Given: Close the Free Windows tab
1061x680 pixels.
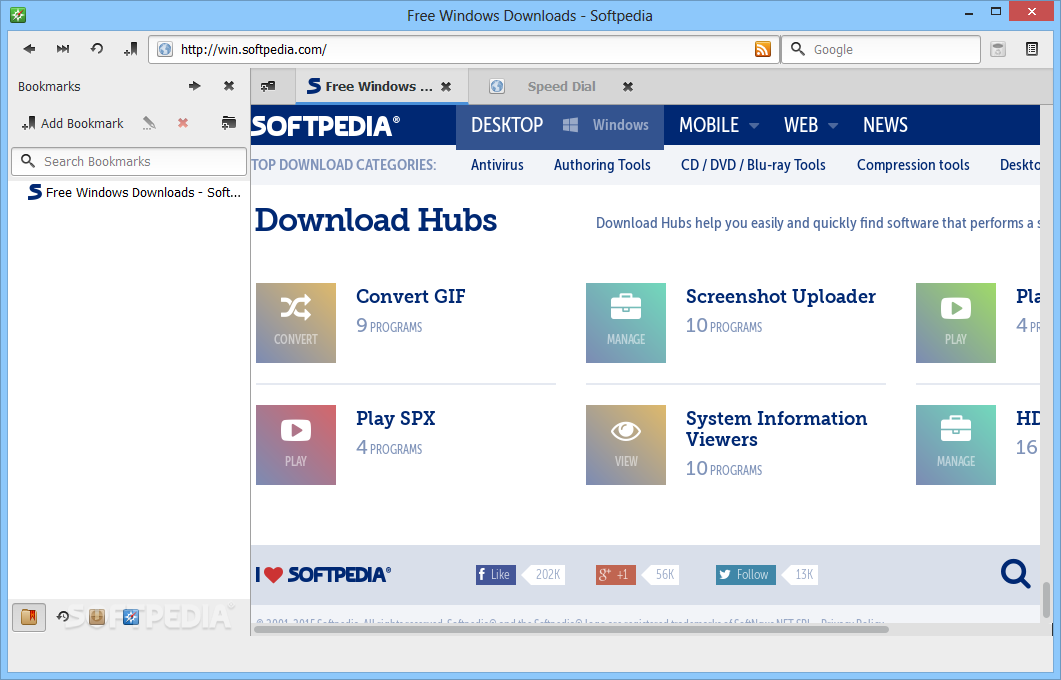Looking at the screenshot, I should click(x=446, y=87).
